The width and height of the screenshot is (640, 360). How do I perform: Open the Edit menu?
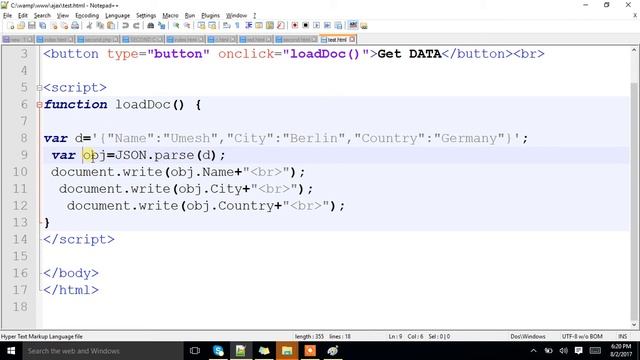(x=23, y=16)
